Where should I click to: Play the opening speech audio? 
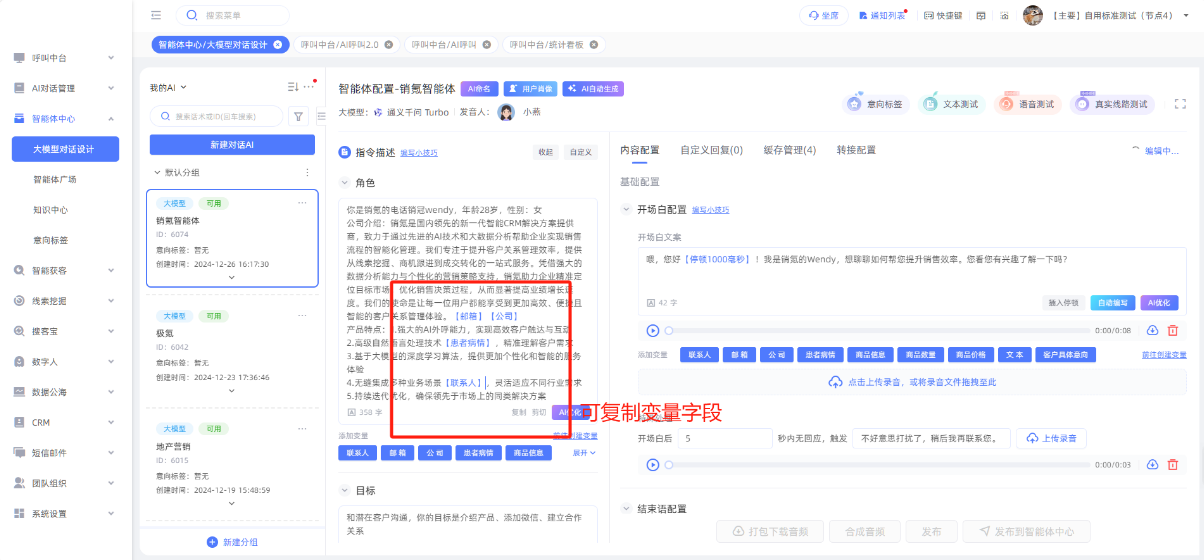tap(653, 330)
